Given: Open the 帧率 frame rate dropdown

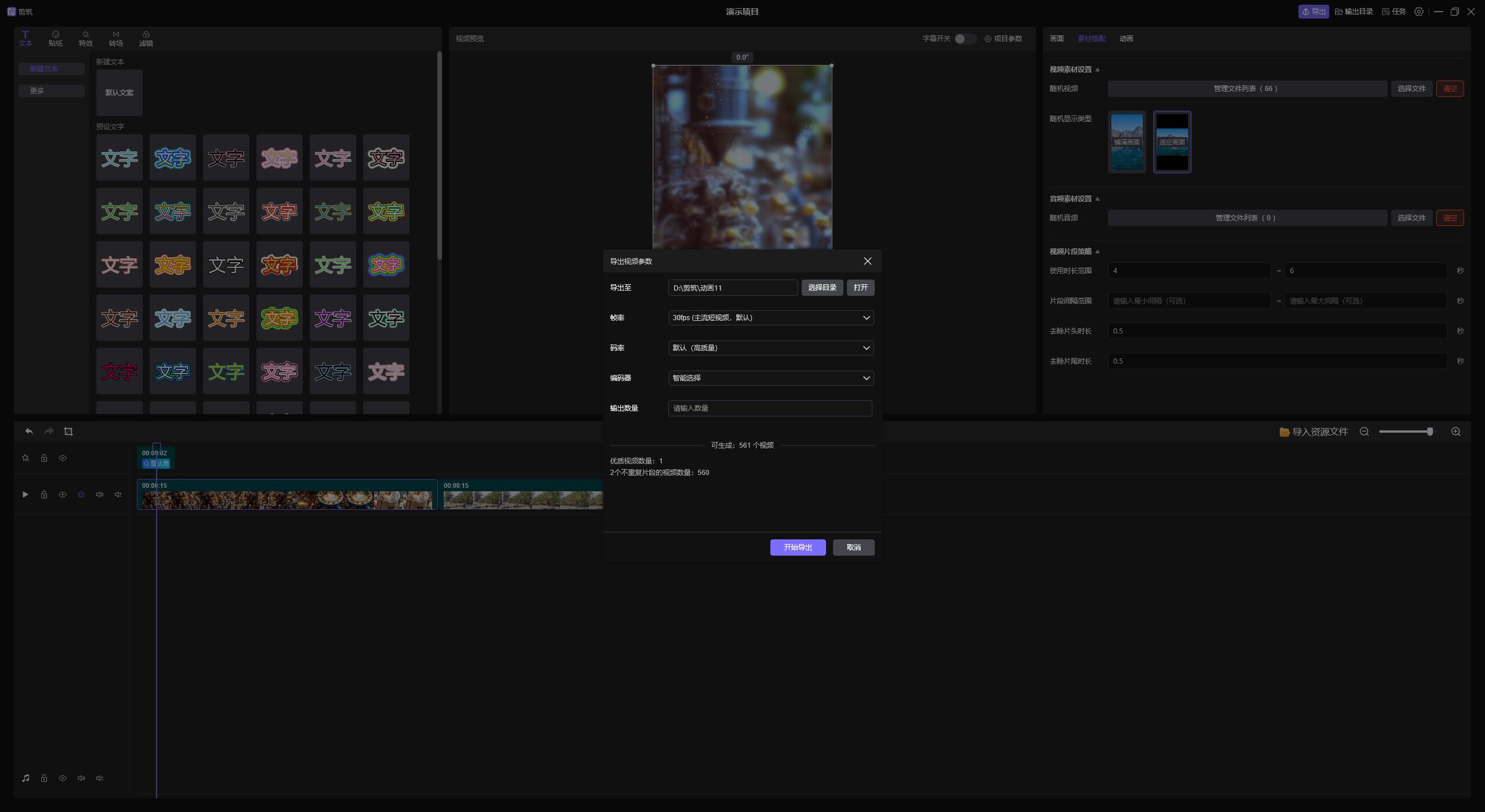Looking at the screenshot, I should coord(770,318).
